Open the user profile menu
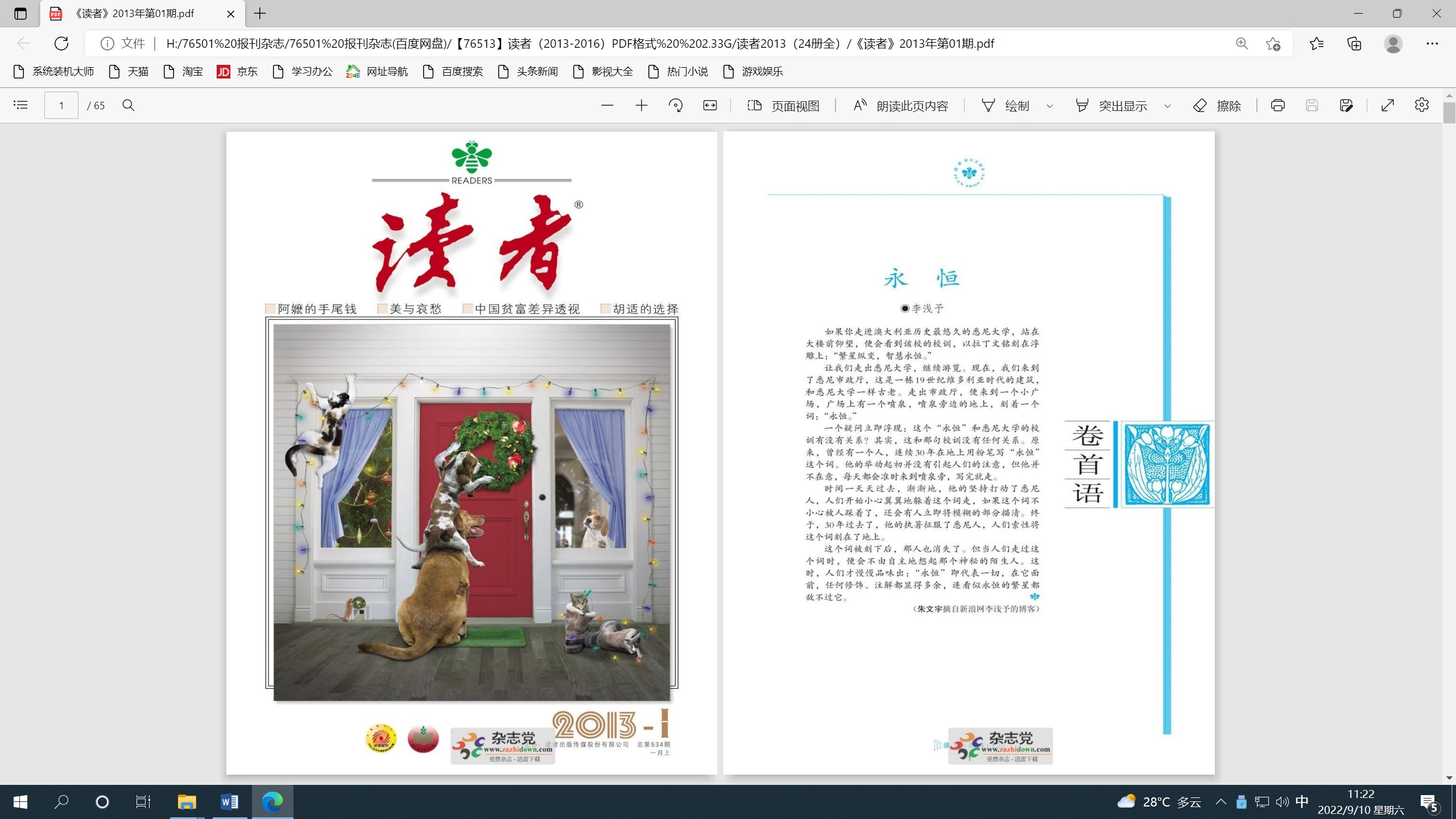 pos(1393,44)
